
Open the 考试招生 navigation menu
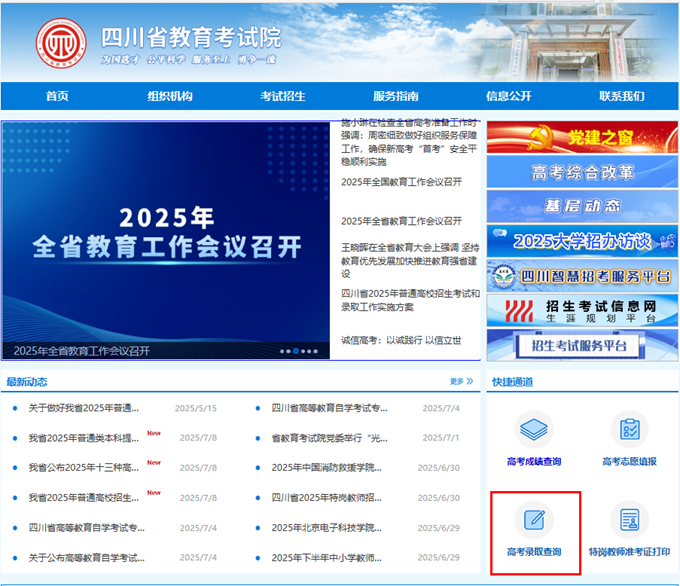[x=283, y=96]
